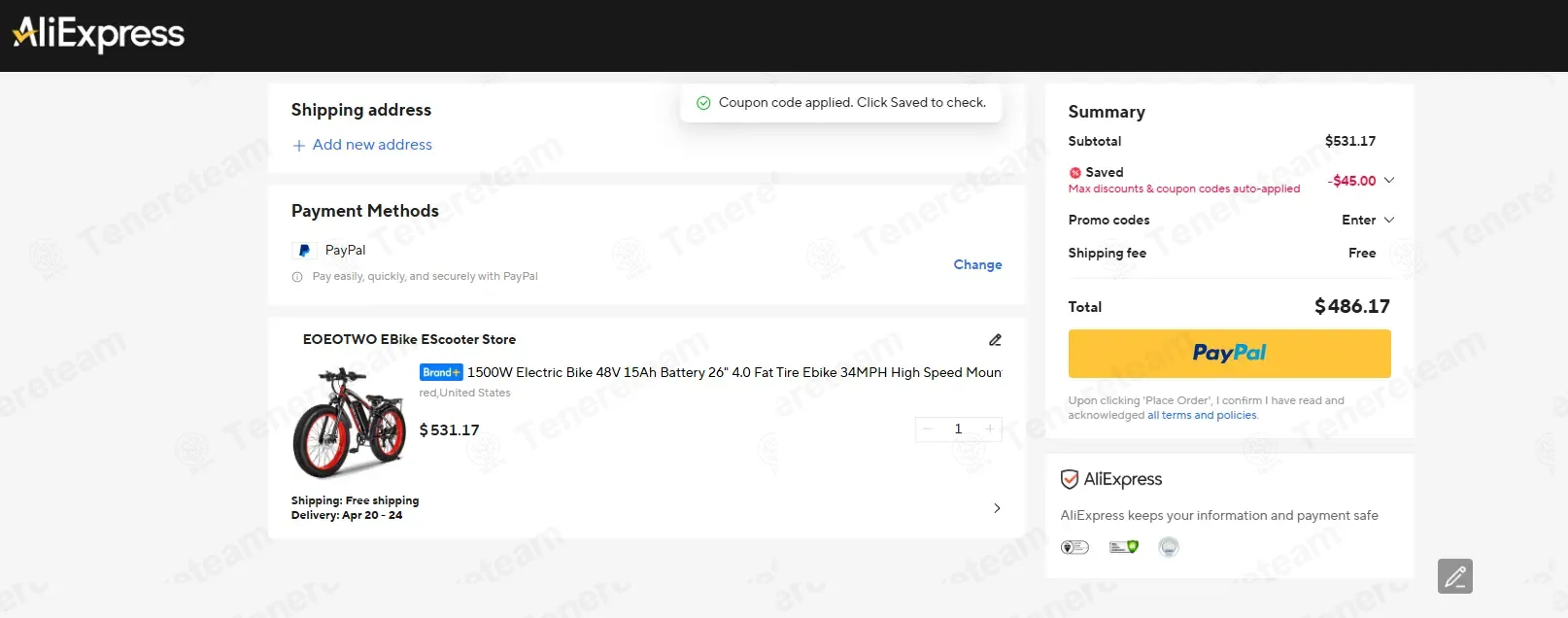The image size is (1568, 618).
Task: Click the PayPal logo icon in Payment Methods
Action: pos(304,251)
